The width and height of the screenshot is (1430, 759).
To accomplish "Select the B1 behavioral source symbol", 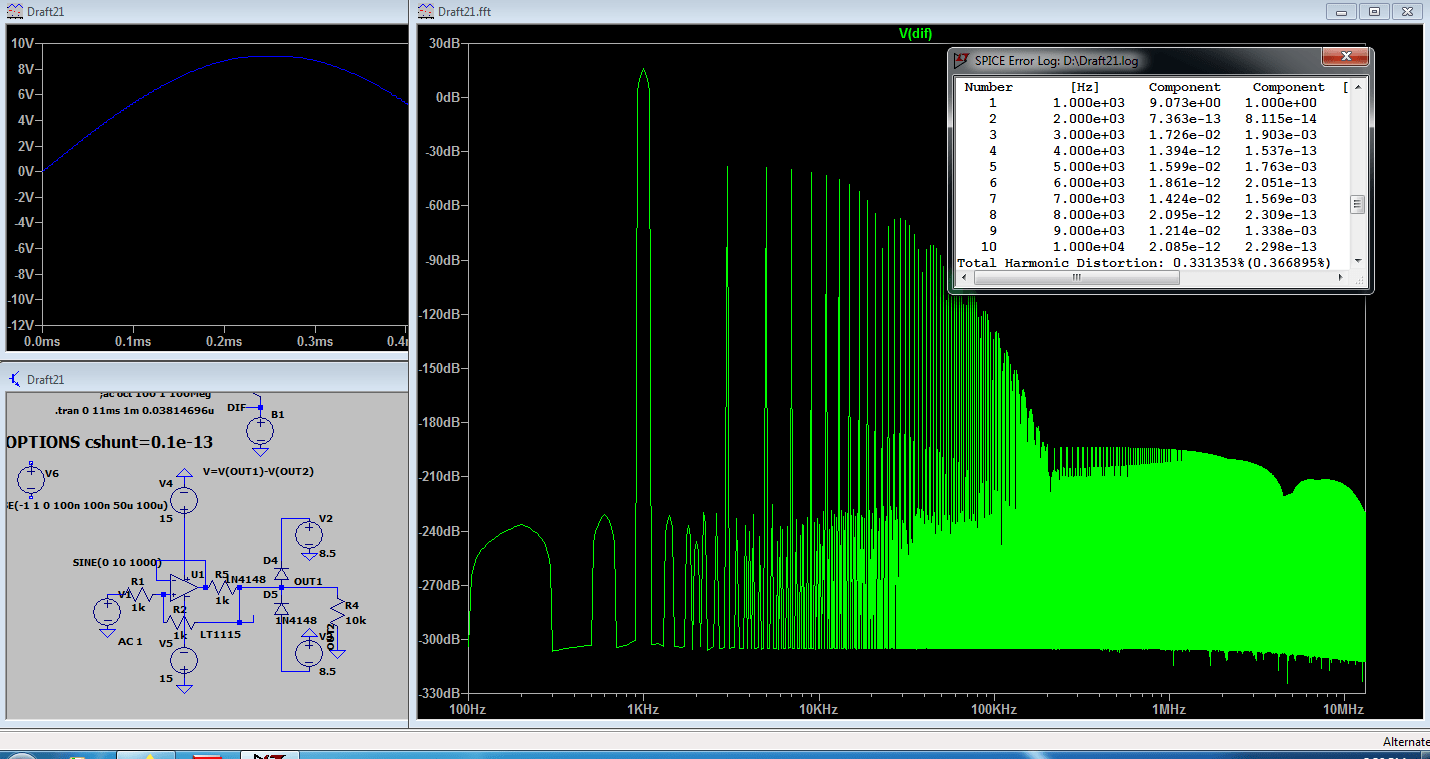I will (x=260, y=431).
